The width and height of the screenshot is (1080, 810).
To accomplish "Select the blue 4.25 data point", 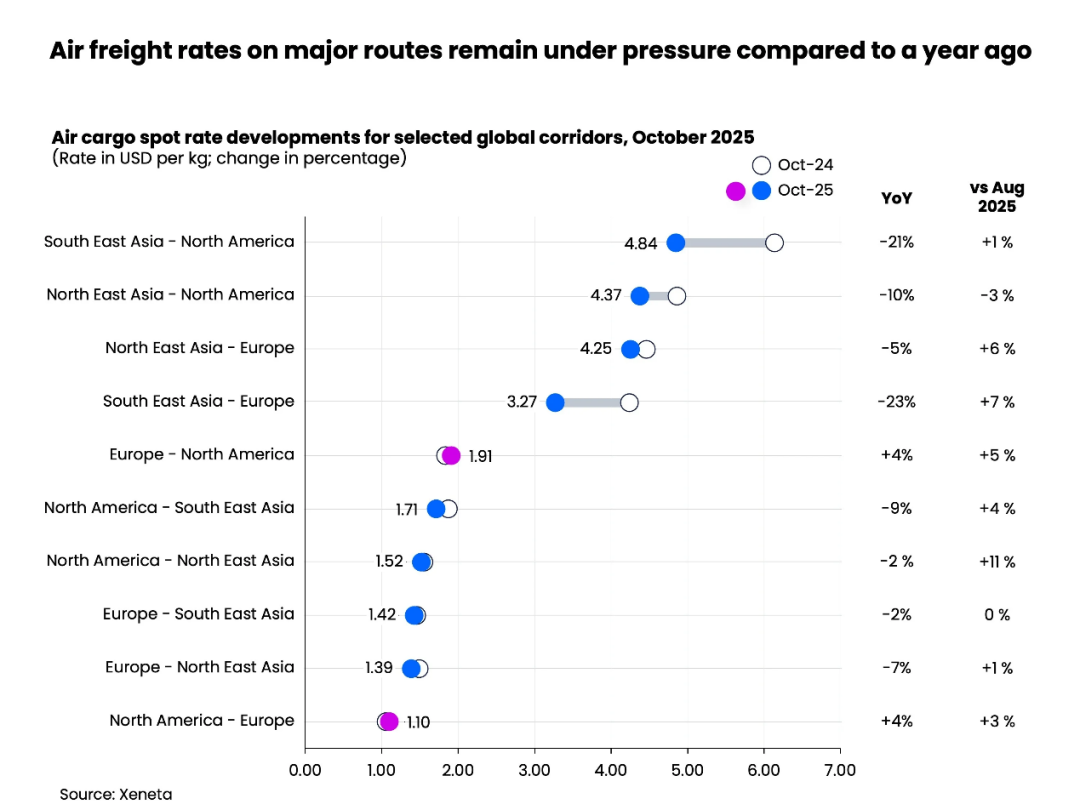I will [630, 349].
